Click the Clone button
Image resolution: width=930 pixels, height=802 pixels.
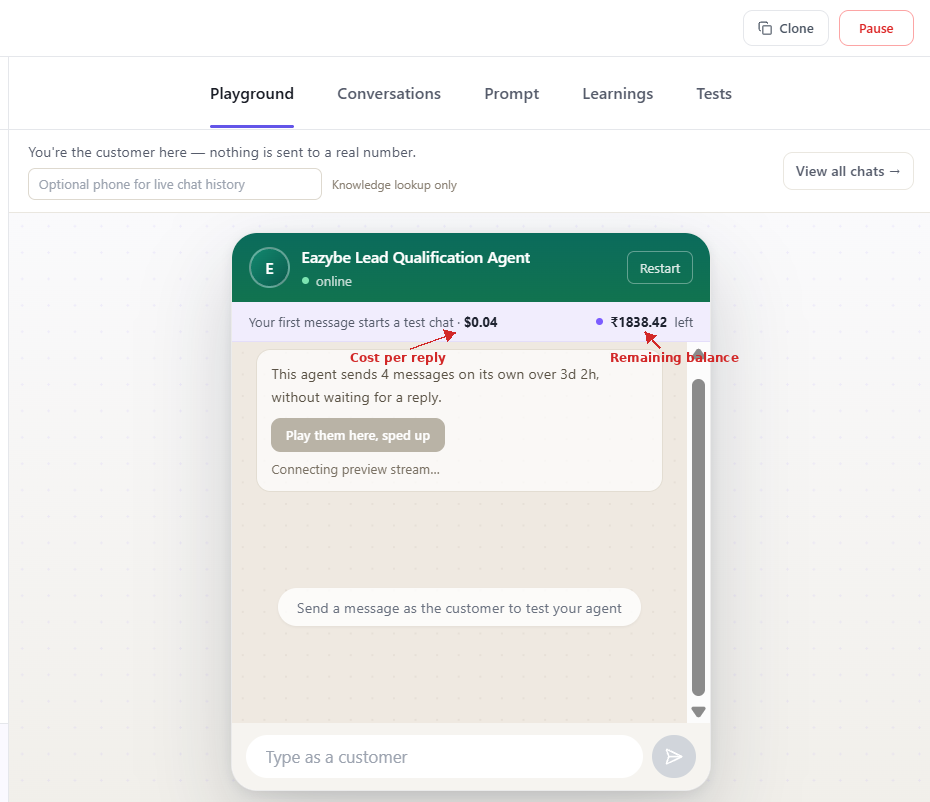point(785,28)
